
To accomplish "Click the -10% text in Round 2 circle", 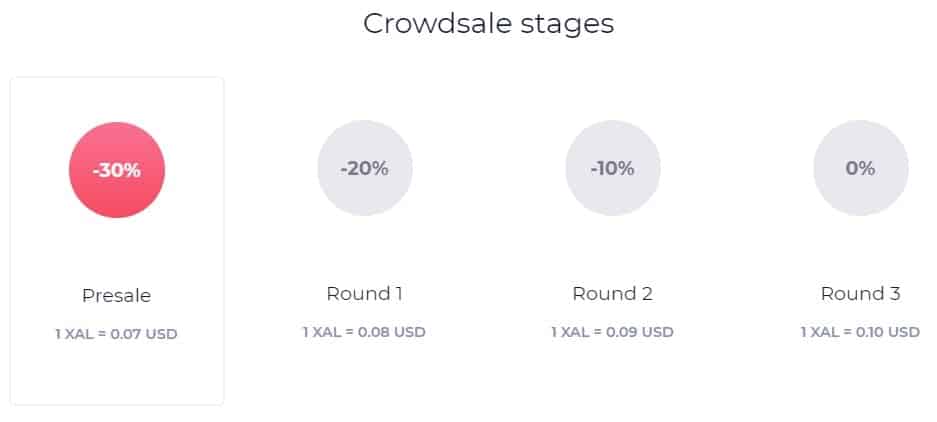I will [613, 169].
